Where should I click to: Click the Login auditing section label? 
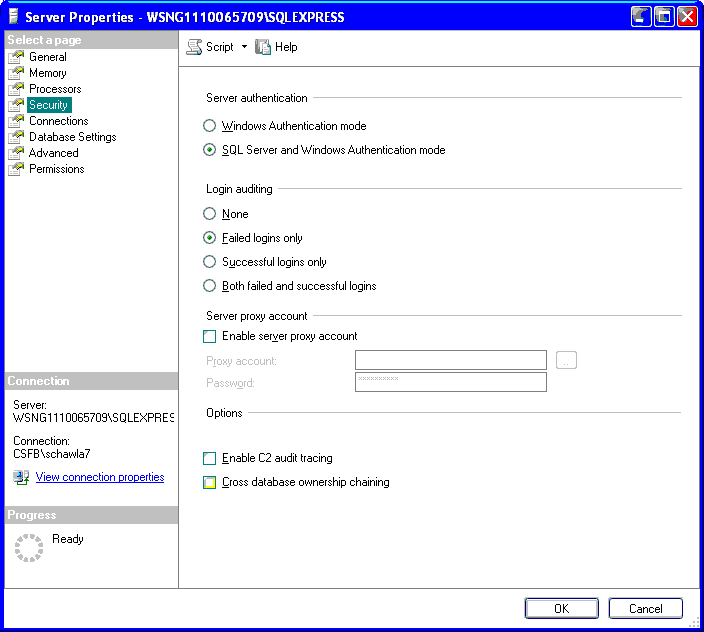pos(239,189)
